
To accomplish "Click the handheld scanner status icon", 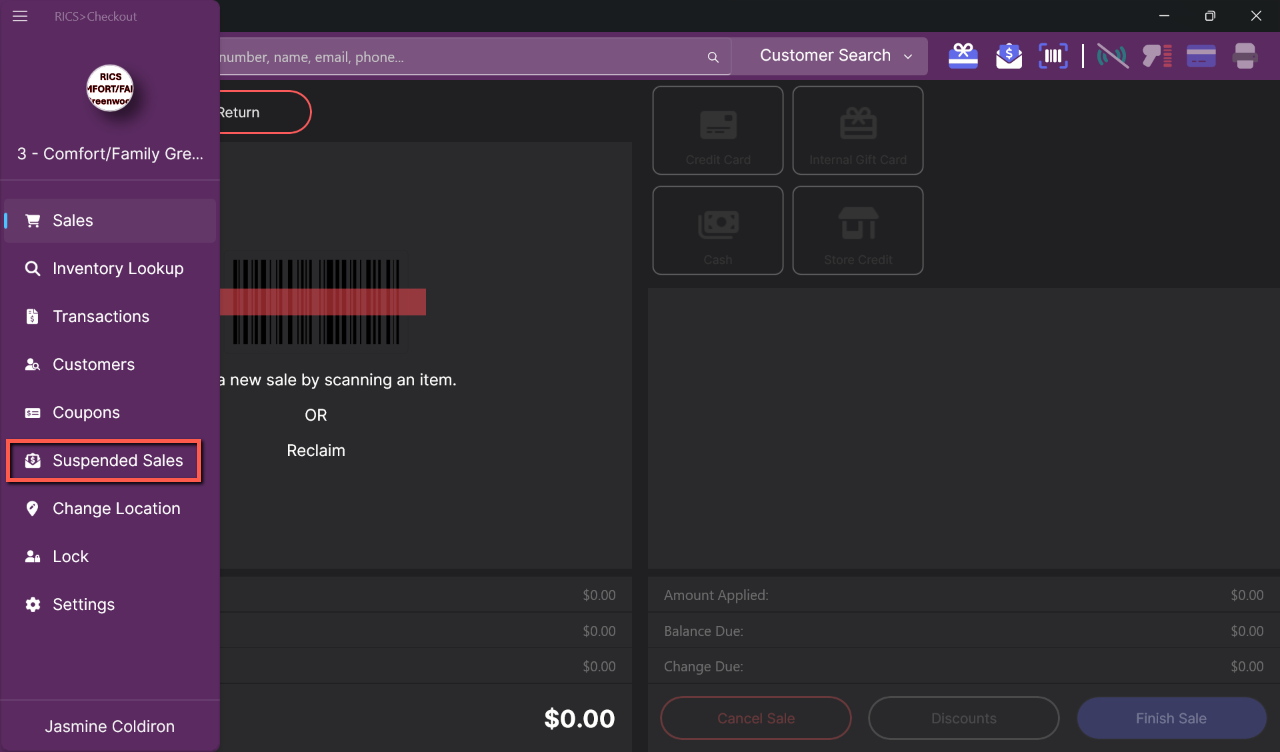I will [1157, 56].
